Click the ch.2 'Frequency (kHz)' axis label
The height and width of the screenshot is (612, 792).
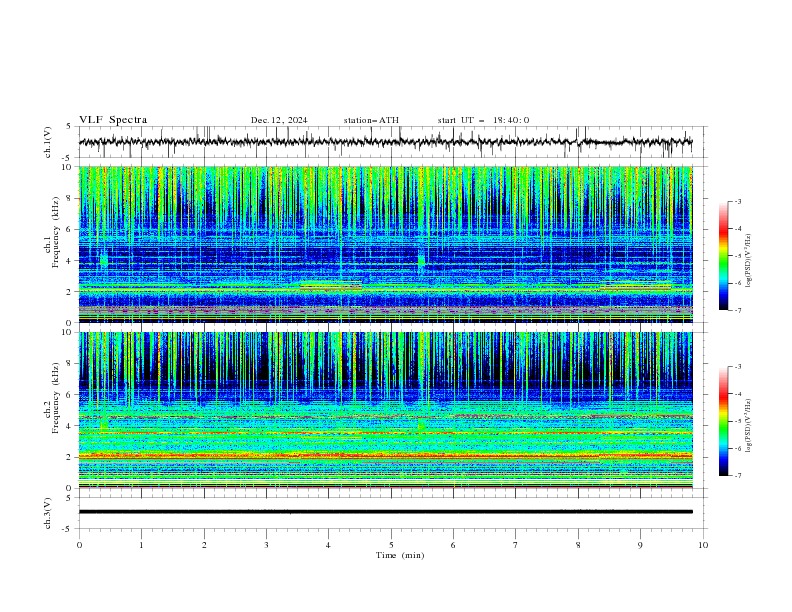click(56, 398)
